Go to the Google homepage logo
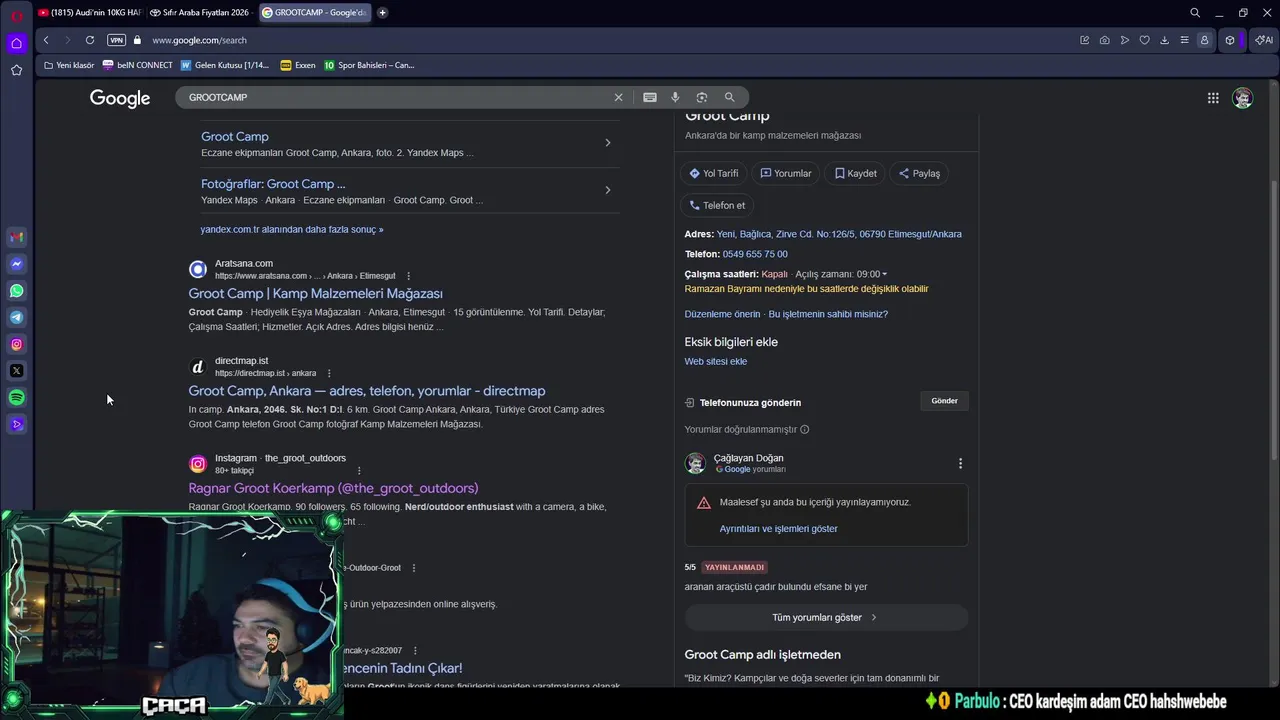1280x720 pixels. [x=120, y=98]
